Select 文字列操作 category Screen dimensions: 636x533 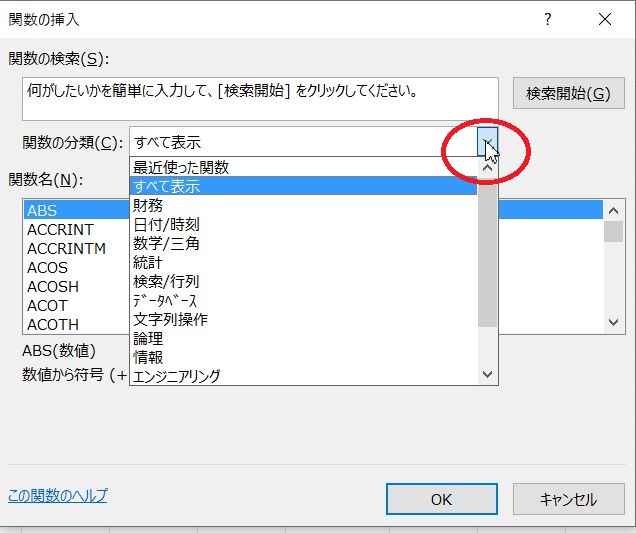170,319
